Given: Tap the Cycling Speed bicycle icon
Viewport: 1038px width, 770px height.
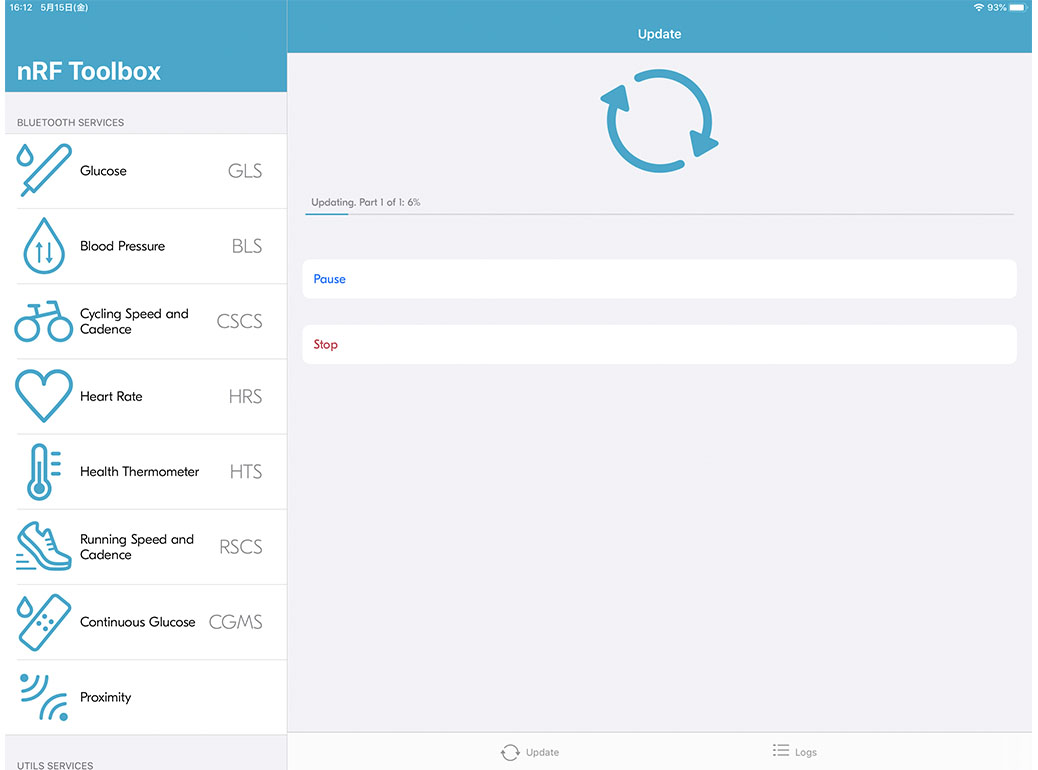Looking at the screenshot, I should pos(44,321).
